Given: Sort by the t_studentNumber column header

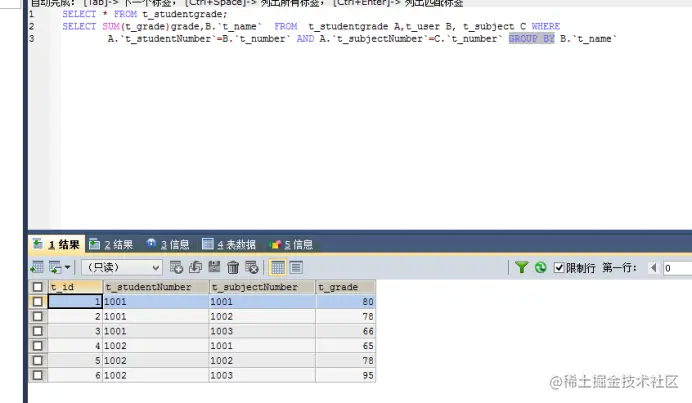Looking at the screenshot, I should 156,287.
